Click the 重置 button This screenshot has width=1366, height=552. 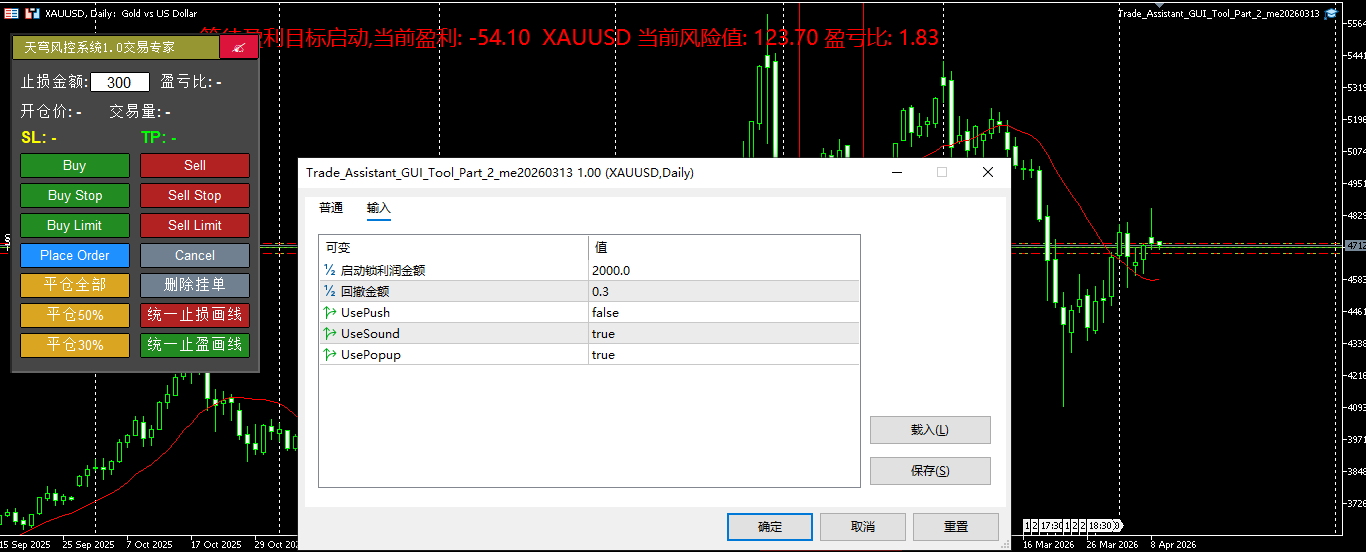[956, 527]
